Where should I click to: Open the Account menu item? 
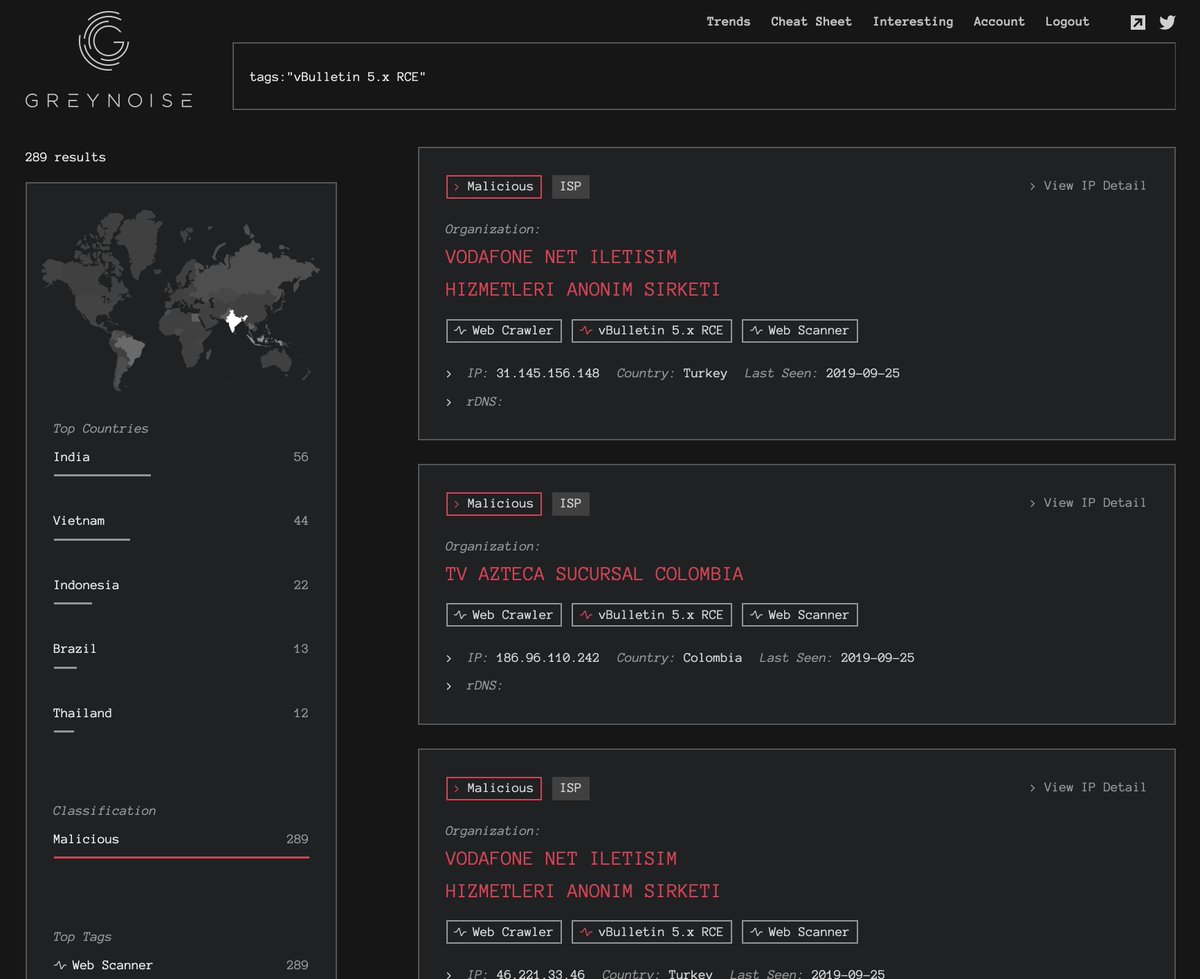(999, 22)
